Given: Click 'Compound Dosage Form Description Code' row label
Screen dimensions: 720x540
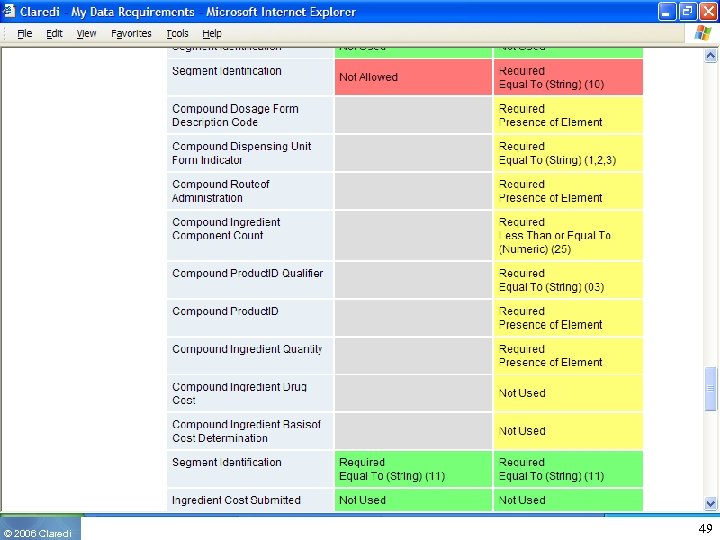Looking at the screenshot, I should [x=235, y=115].
